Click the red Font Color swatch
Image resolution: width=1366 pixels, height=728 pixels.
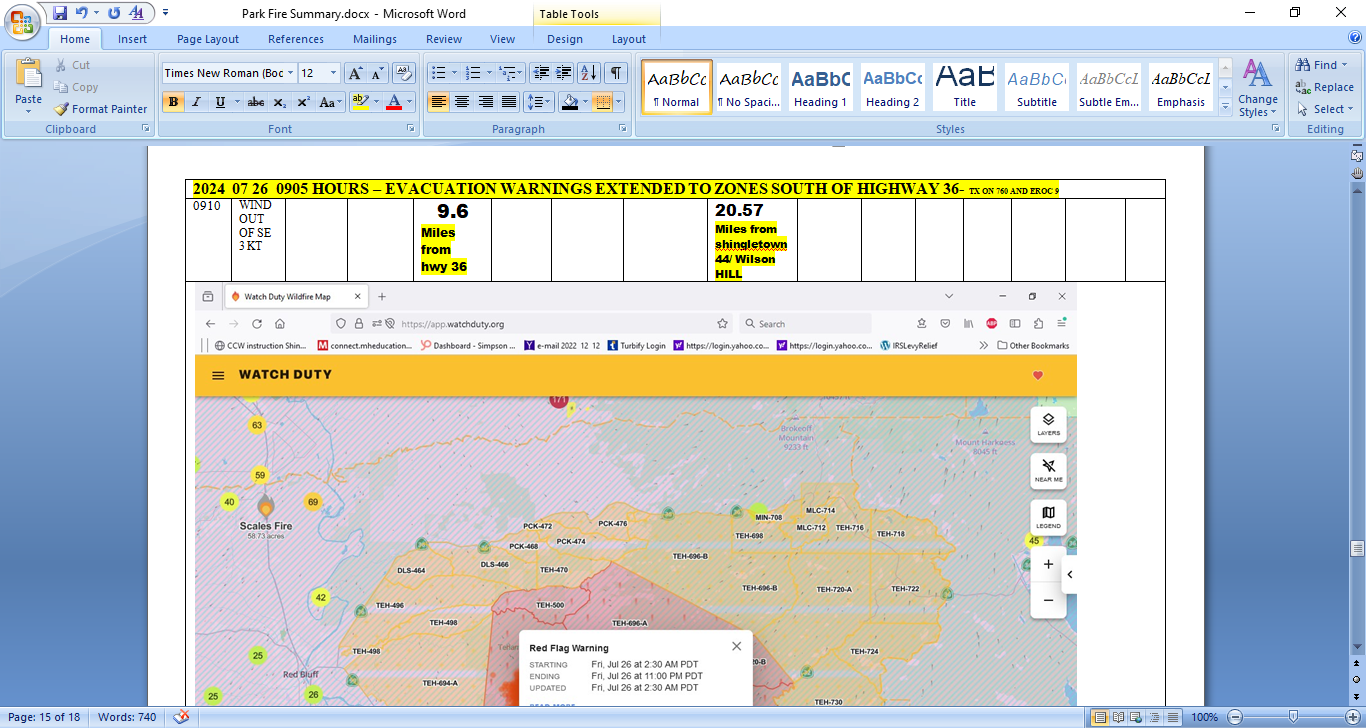tap(394, 102)
